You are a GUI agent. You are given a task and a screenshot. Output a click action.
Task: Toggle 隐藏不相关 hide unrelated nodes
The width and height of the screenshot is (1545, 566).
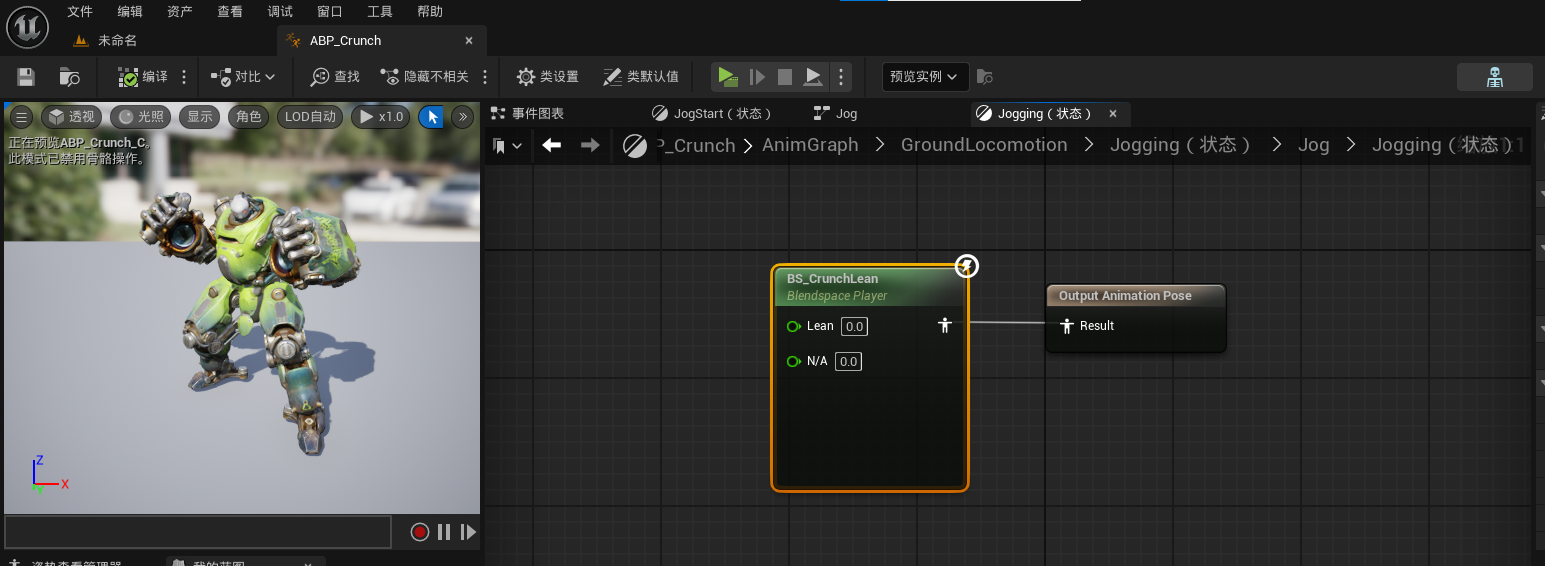(425, 77)
